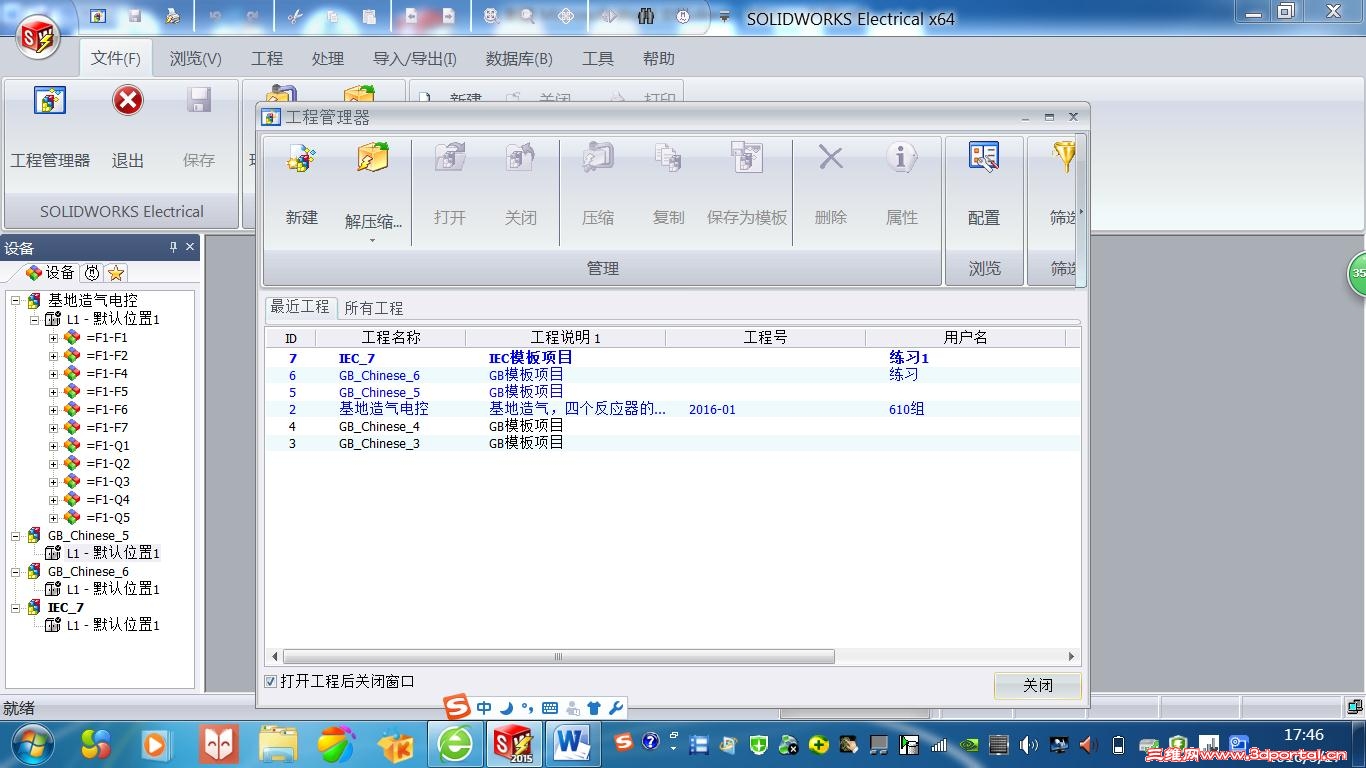The width and height of the screenshot is (1366, 768).
Task: Click the 打开 project icon
Action: (x=450, y=158)
